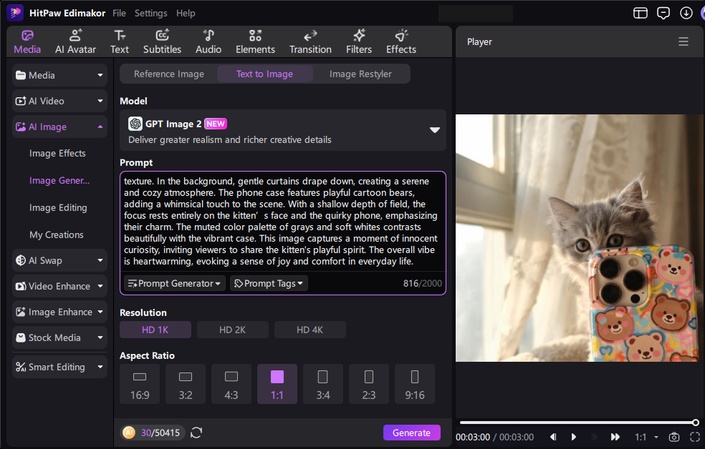Screen dimensions: 705x449
Task: Open the Transition tool
Action: click(310, 42)
